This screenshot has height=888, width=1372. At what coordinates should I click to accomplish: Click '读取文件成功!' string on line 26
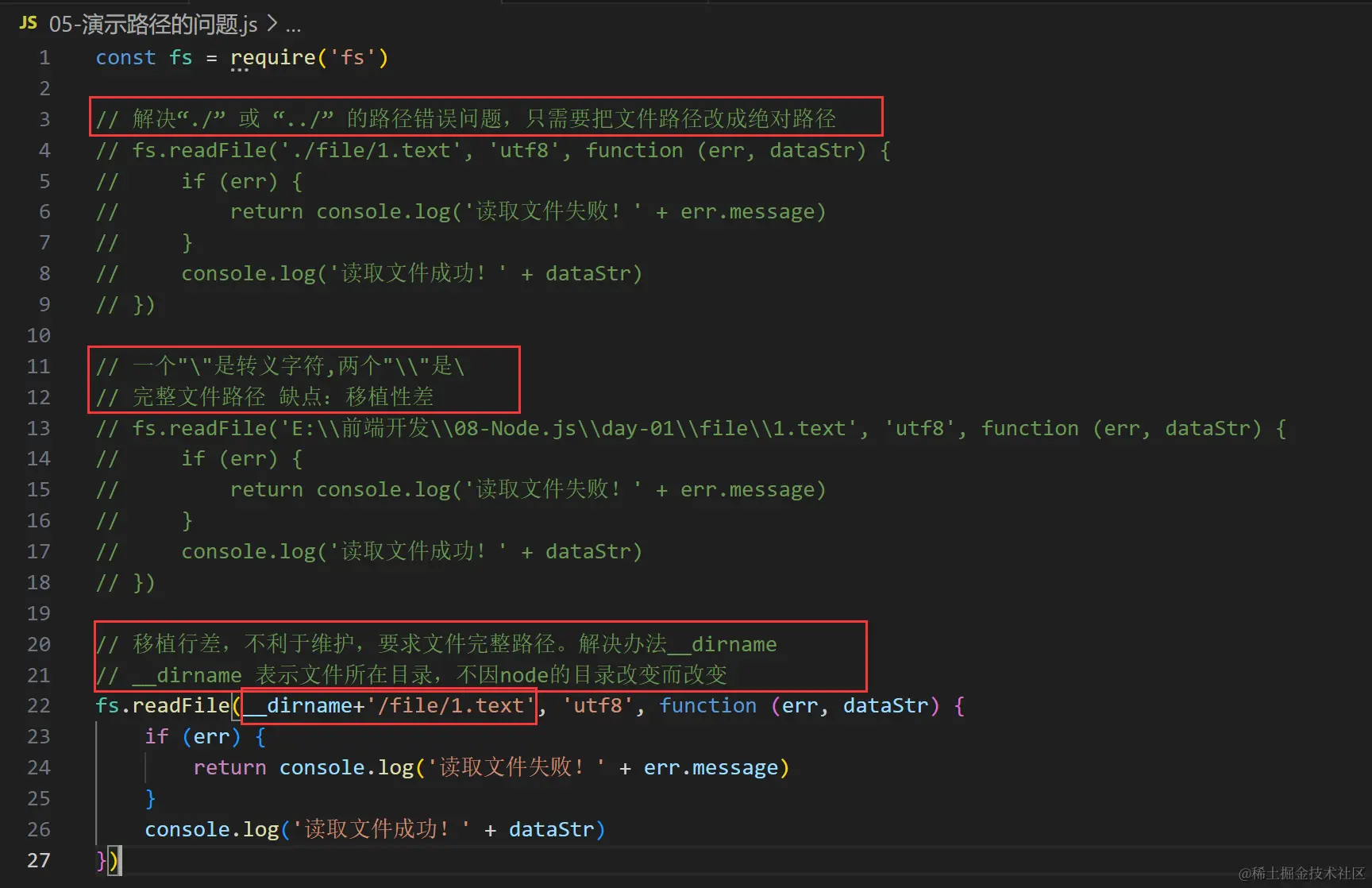381,829
